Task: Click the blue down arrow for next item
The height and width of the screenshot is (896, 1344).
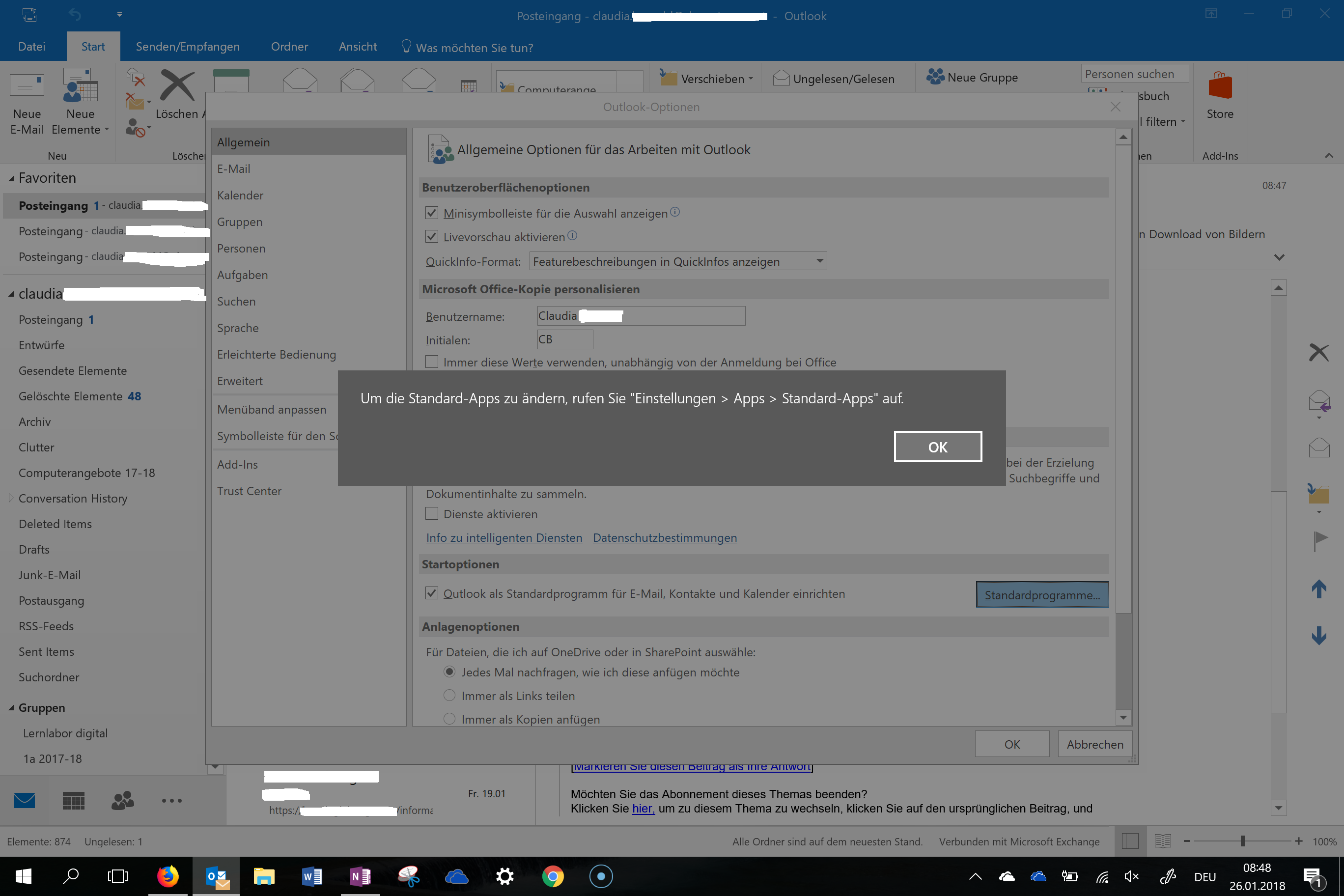Action: [x=1319, y=636]
